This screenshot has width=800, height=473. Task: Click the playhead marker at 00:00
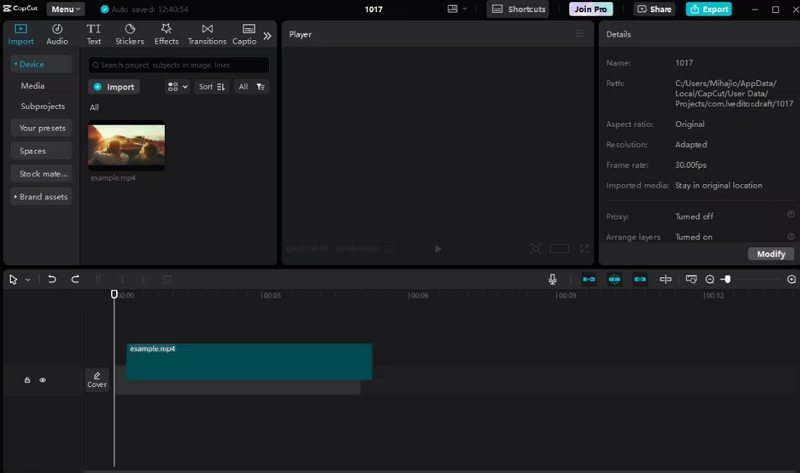(x=114, y=294)
